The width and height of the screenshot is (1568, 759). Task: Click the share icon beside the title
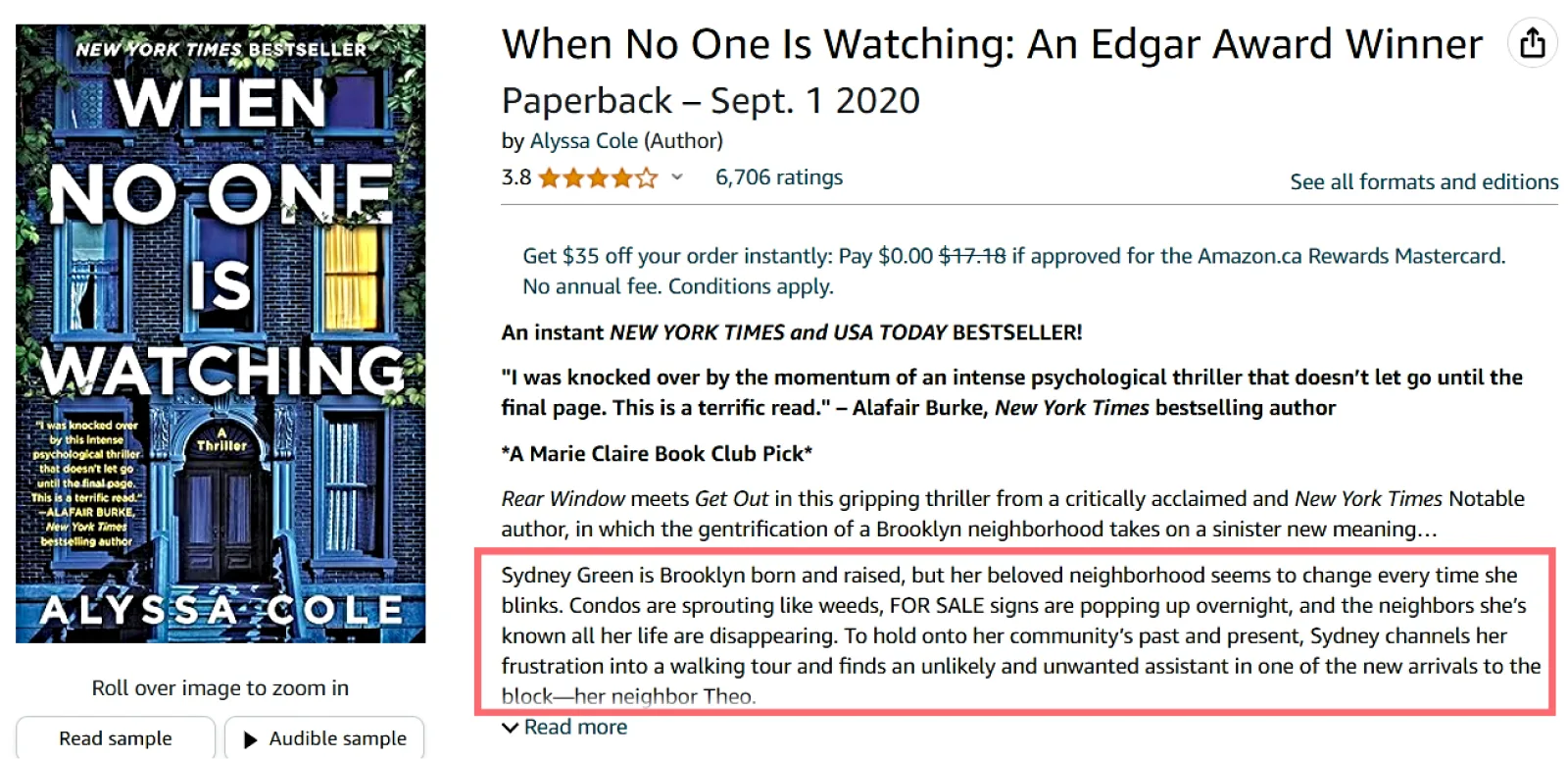tap(1533, 44)
